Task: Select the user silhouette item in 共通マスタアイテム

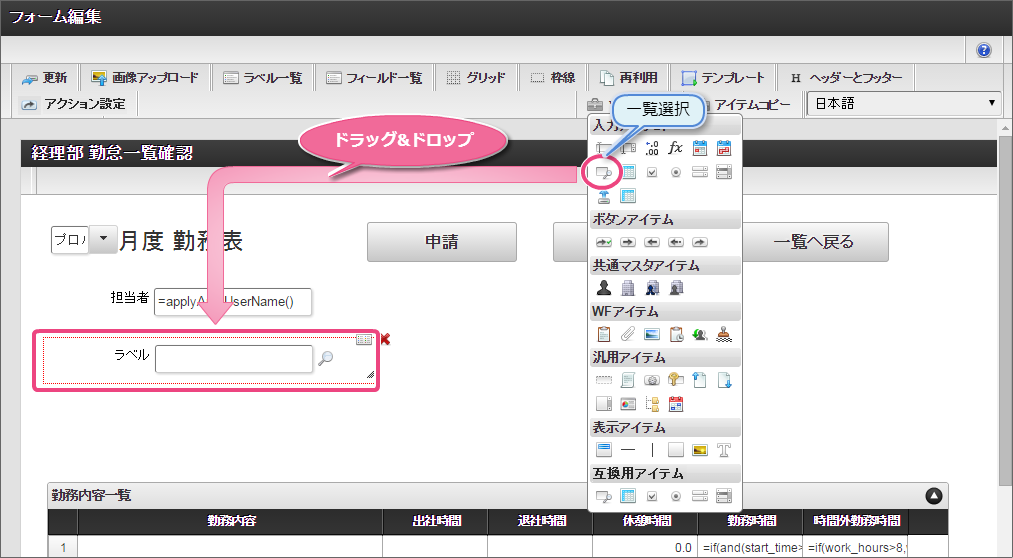Action: 603,287
